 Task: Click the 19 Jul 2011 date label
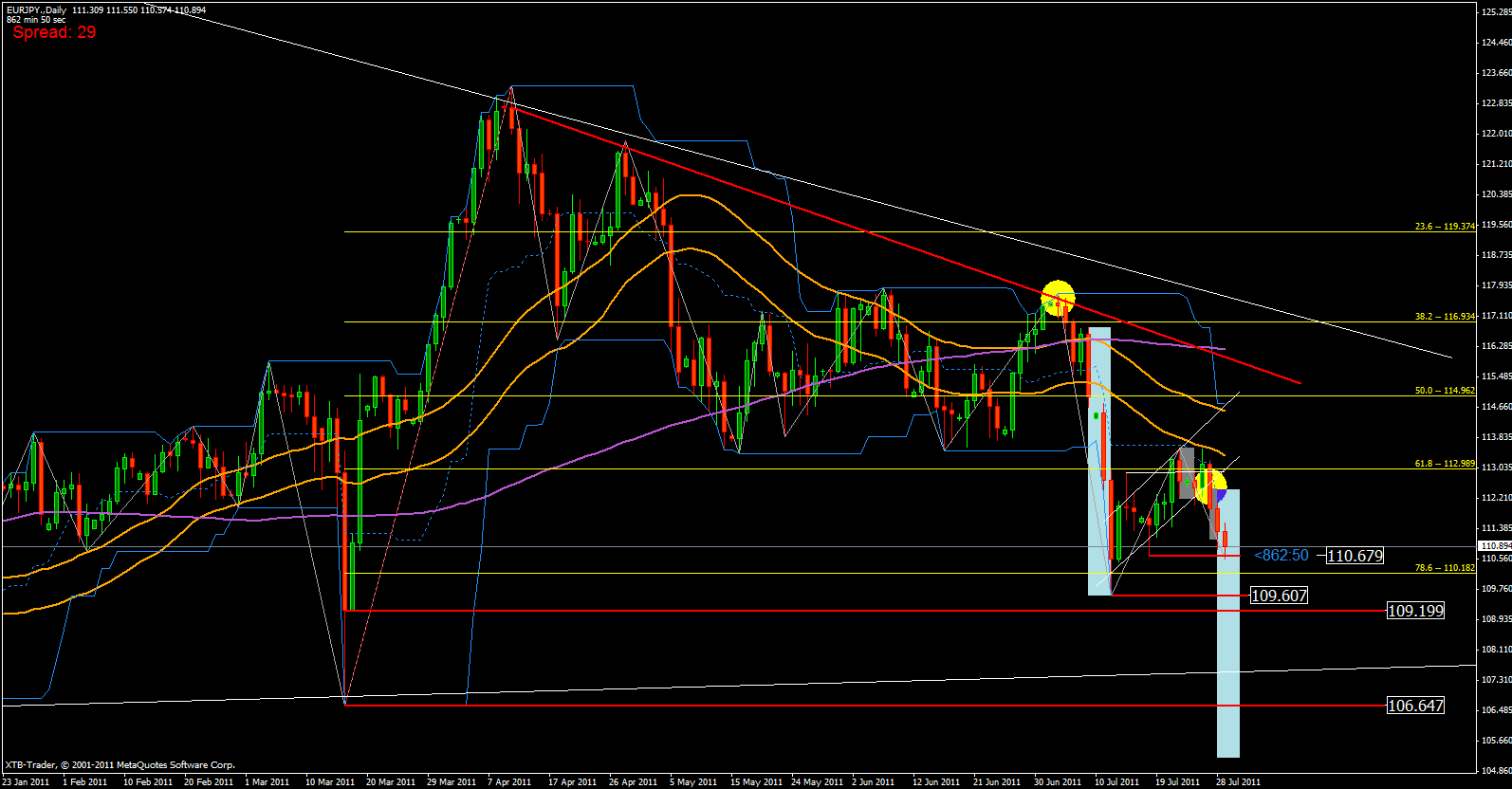1177,782
